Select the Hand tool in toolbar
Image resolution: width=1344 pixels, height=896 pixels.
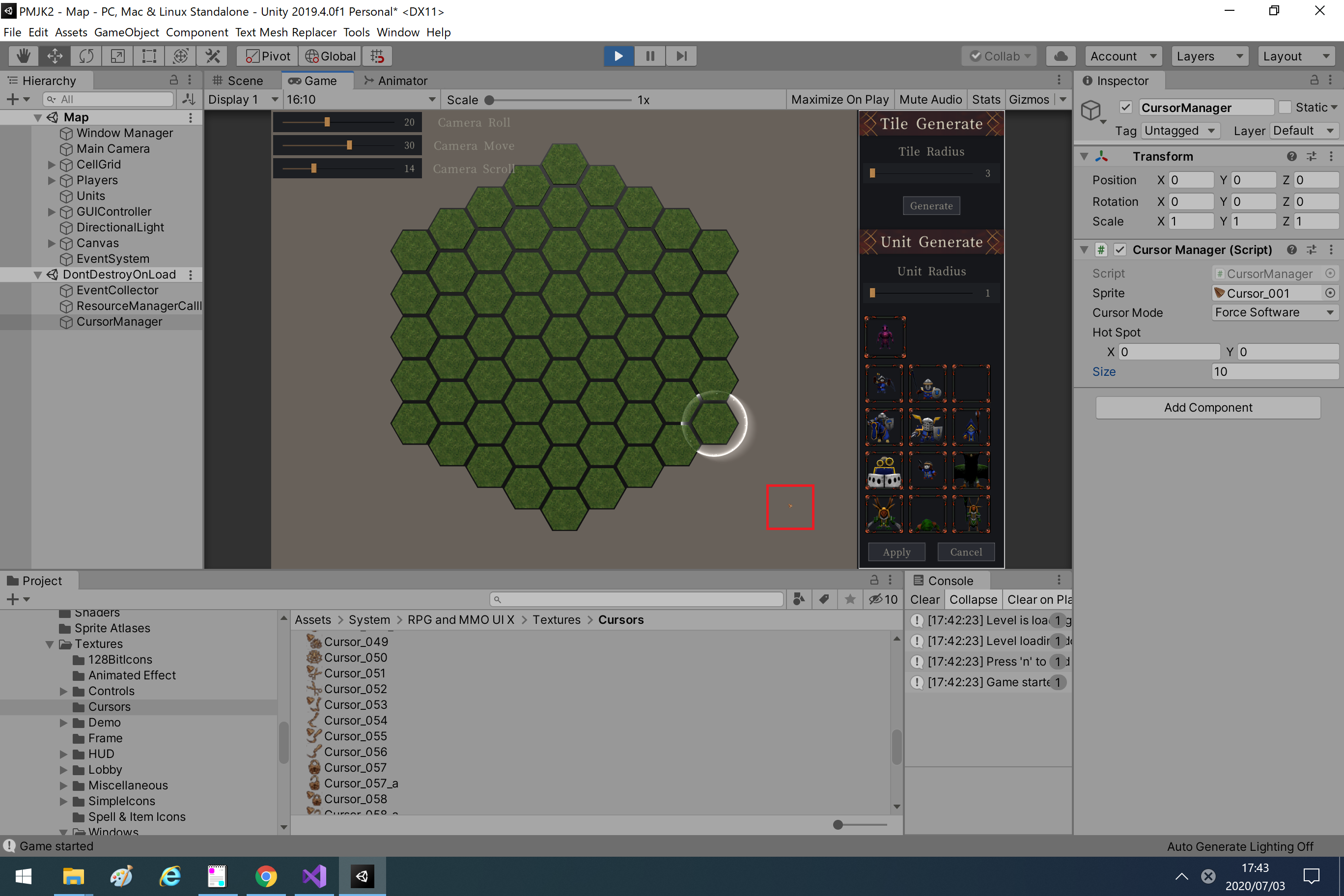coord(24,56)
